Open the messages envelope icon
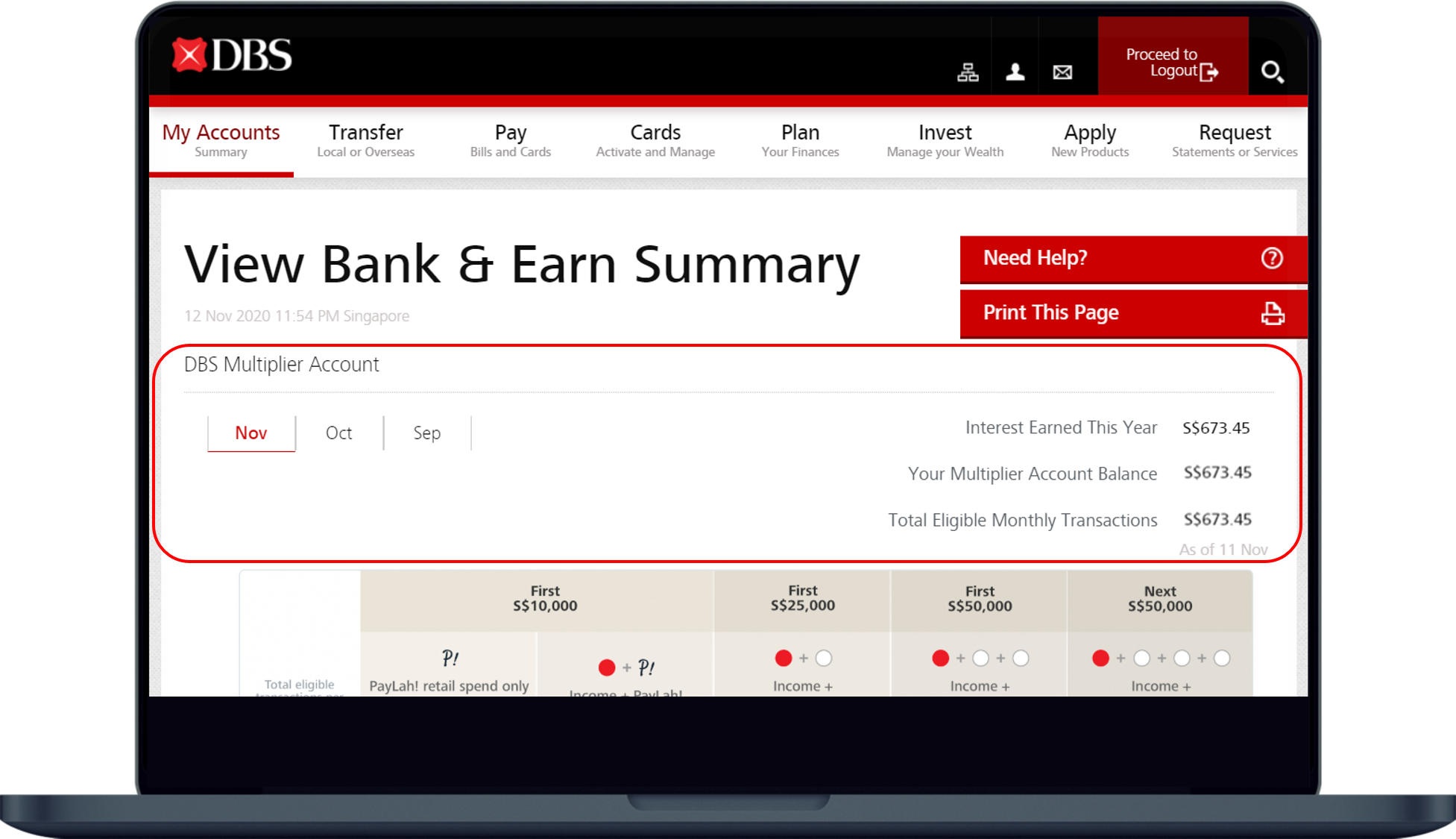The width and height of the screenshot is (1456, 839). (x=1062, y=72)
